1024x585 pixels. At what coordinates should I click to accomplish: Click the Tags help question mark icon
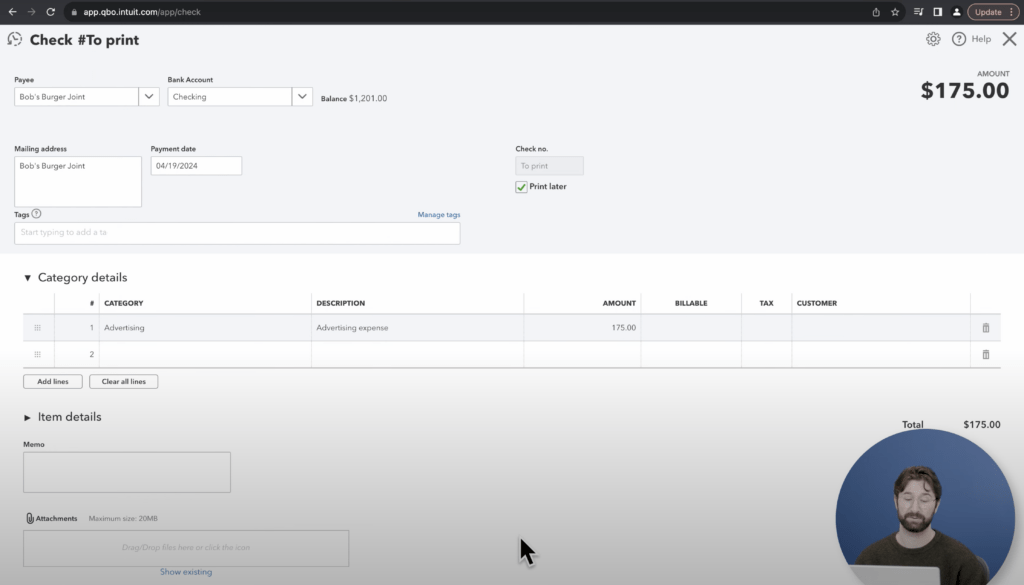pos(36,213)
